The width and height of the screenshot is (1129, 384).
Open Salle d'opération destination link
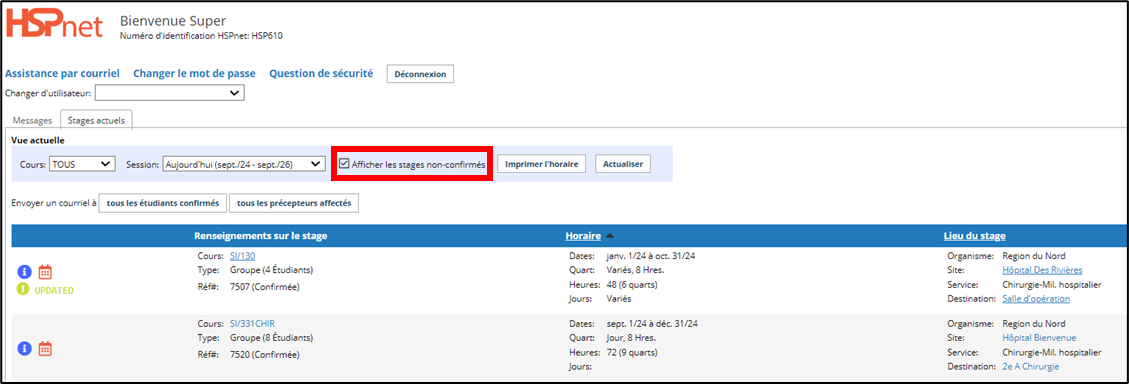coord(1036,299)
